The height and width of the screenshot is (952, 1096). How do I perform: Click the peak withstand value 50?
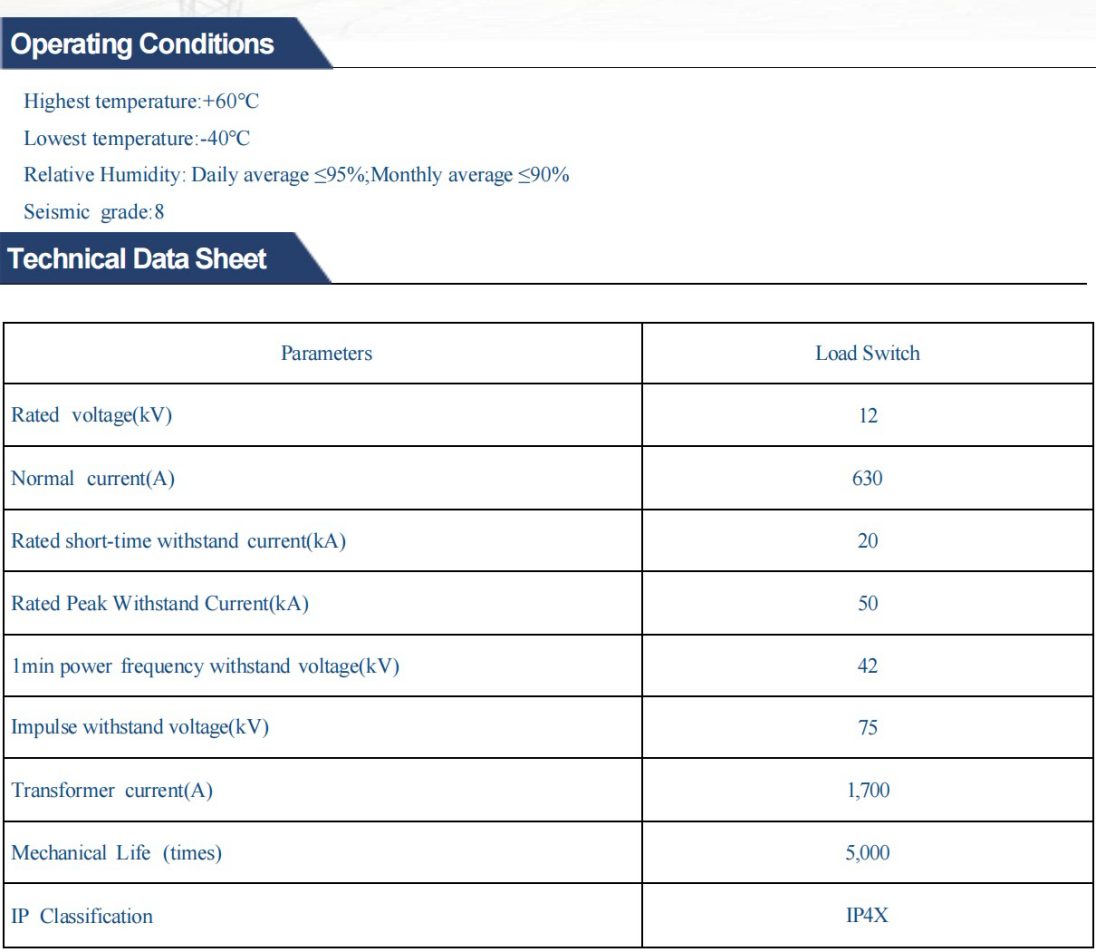pyautogui.click(x=867, y=604)
